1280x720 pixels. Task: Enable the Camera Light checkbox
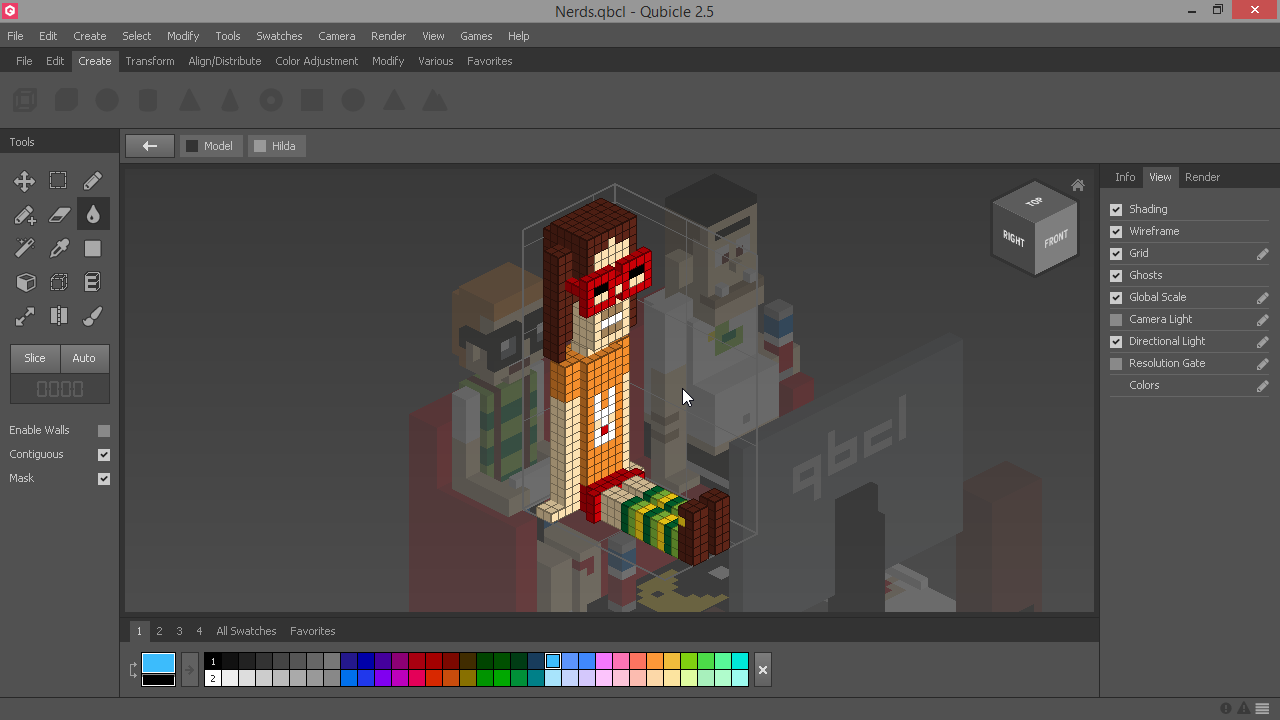[1116, 320]
